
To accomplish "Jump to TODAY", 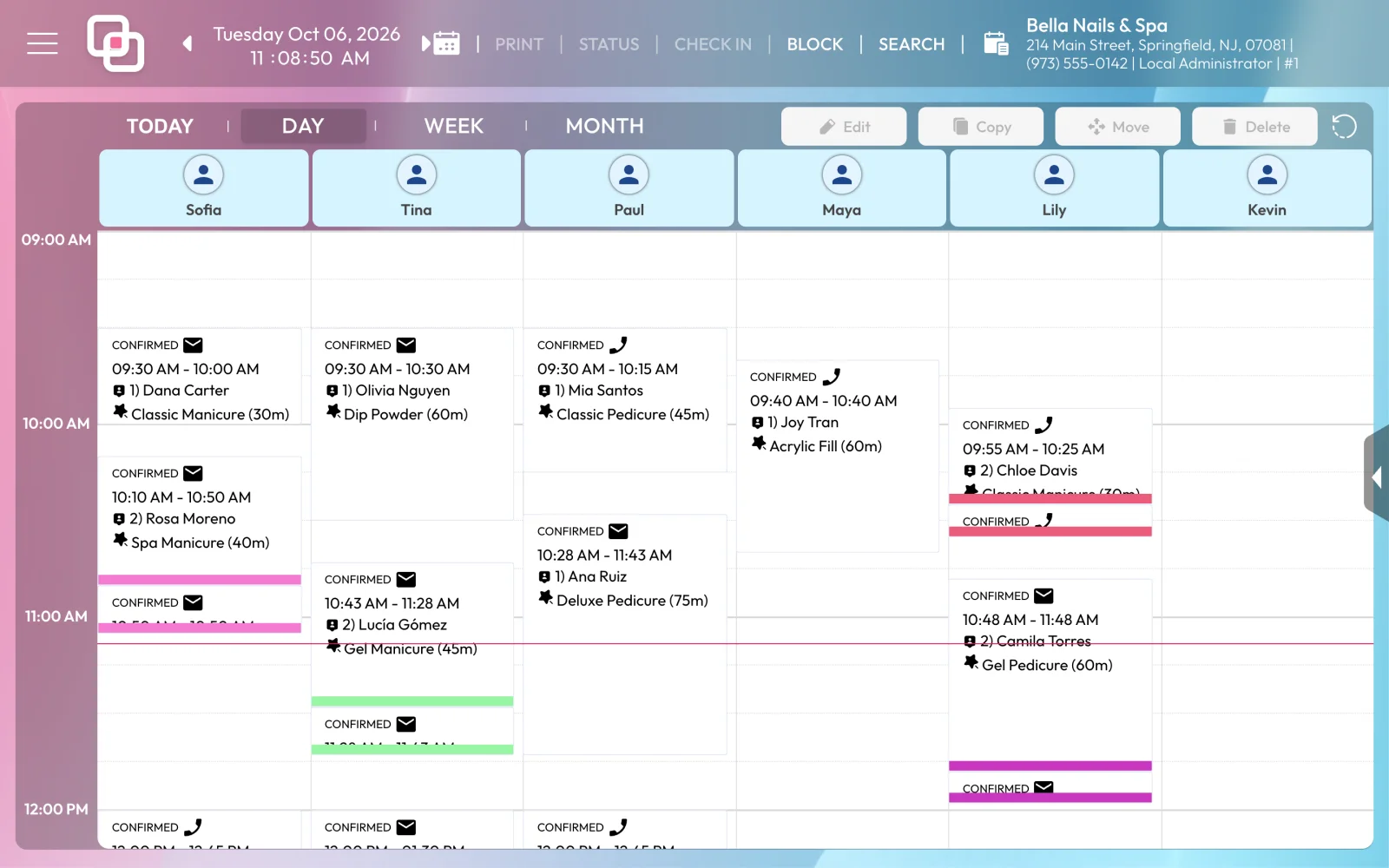I will [x=160, y=126].
